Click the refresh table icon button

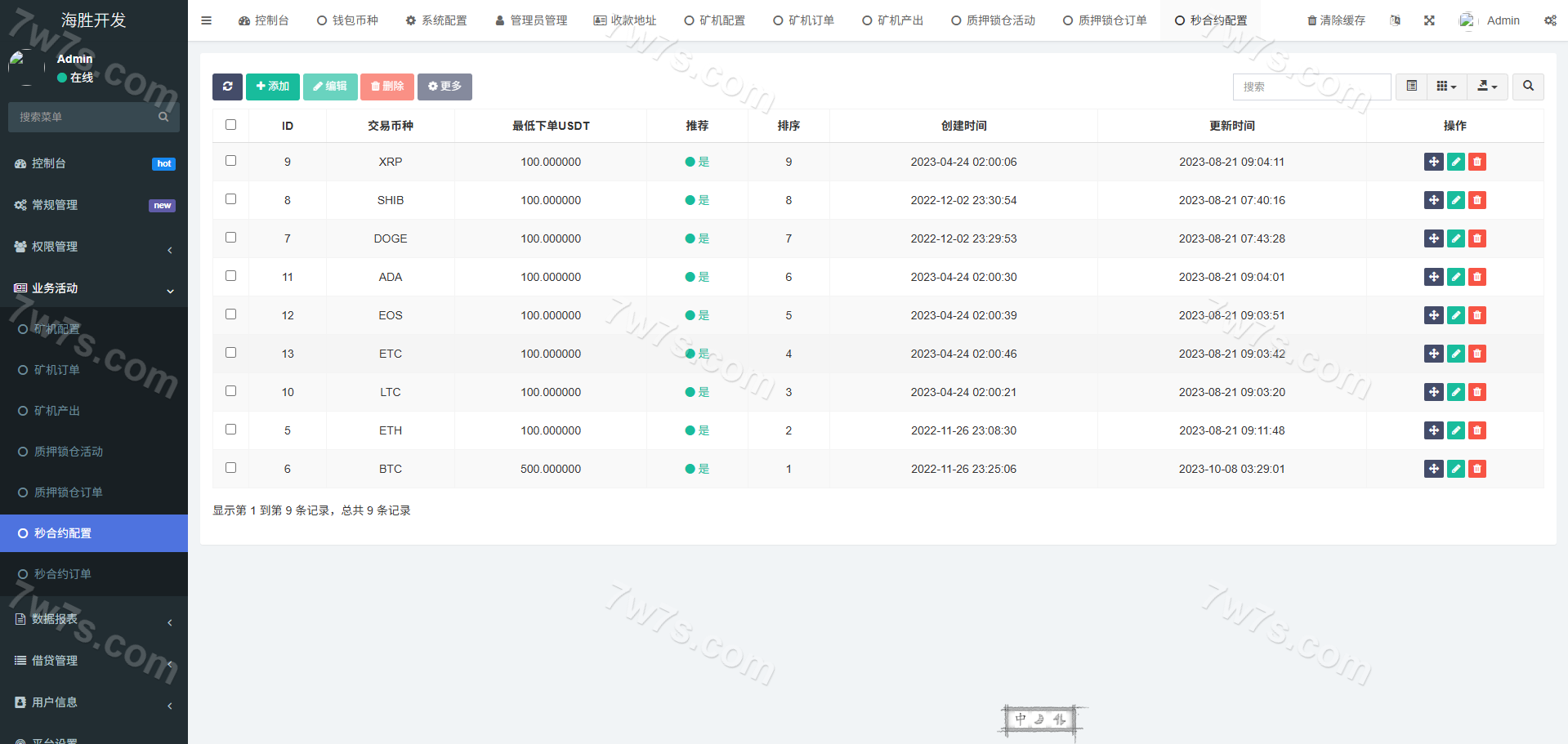[x=227, y=87]
